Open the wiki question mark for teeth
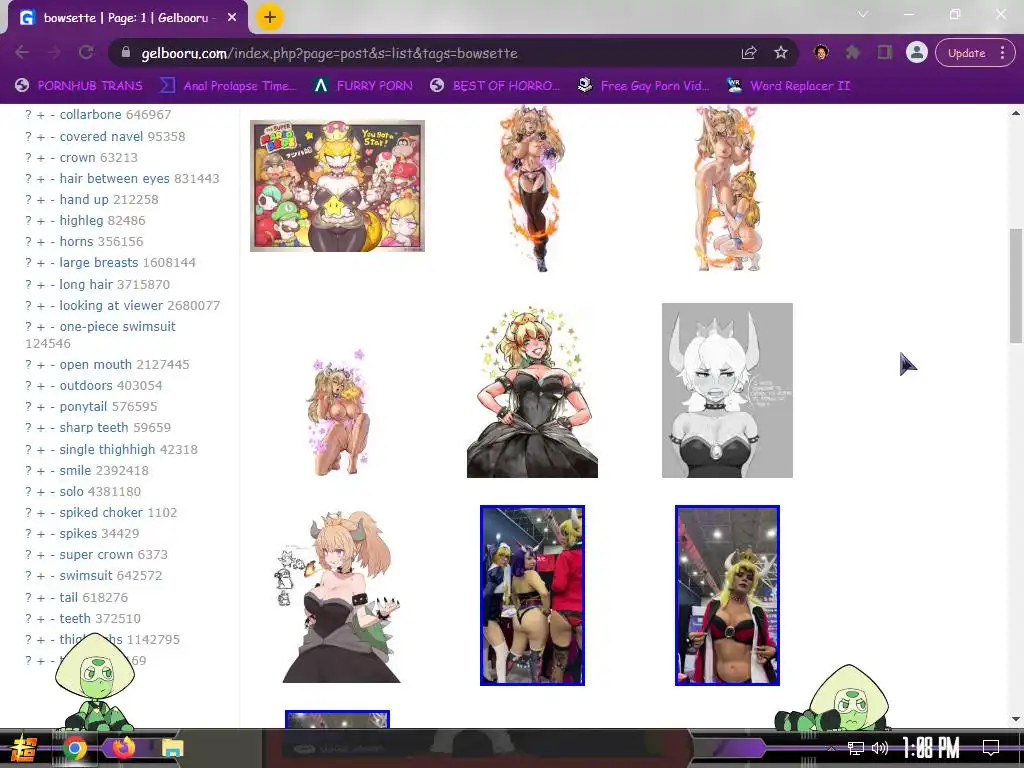Screen dimensions: 1024x768 pyautogui.click(x=28, y=618)
